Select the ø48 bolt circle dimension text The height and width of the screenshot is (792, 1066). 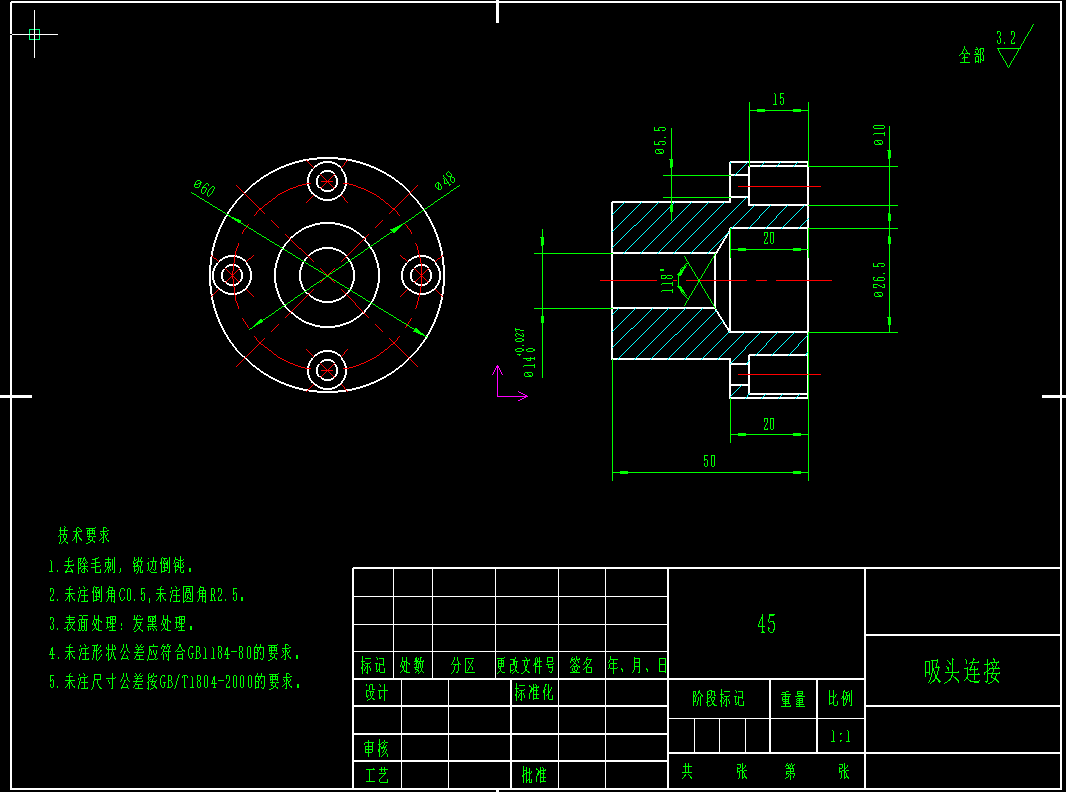pyautogui.click(x=446, y=182)
